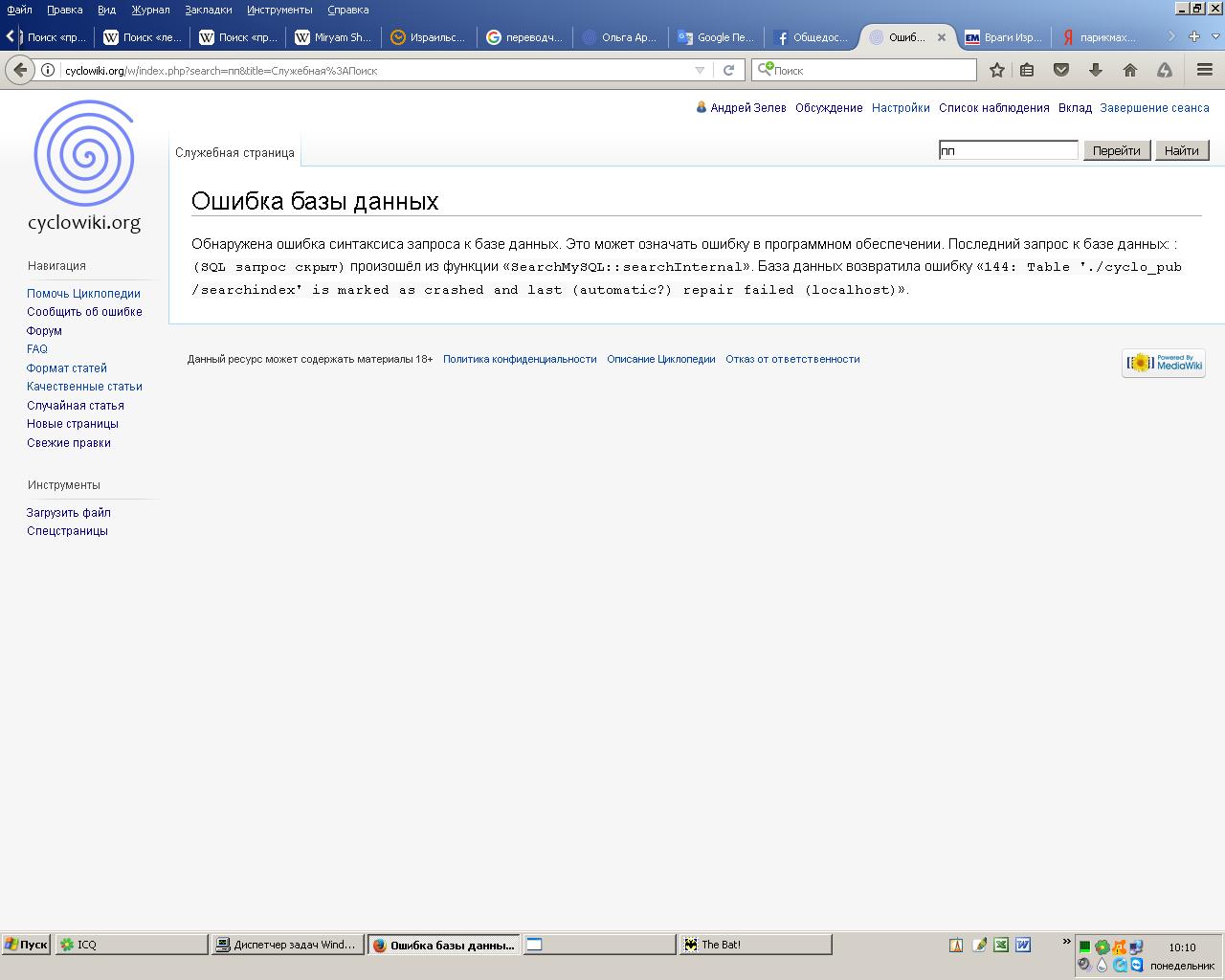This screenshot has width=1225, height=980.
Task: Open the list all tabs dropdown
Action: click(1214, 36)
